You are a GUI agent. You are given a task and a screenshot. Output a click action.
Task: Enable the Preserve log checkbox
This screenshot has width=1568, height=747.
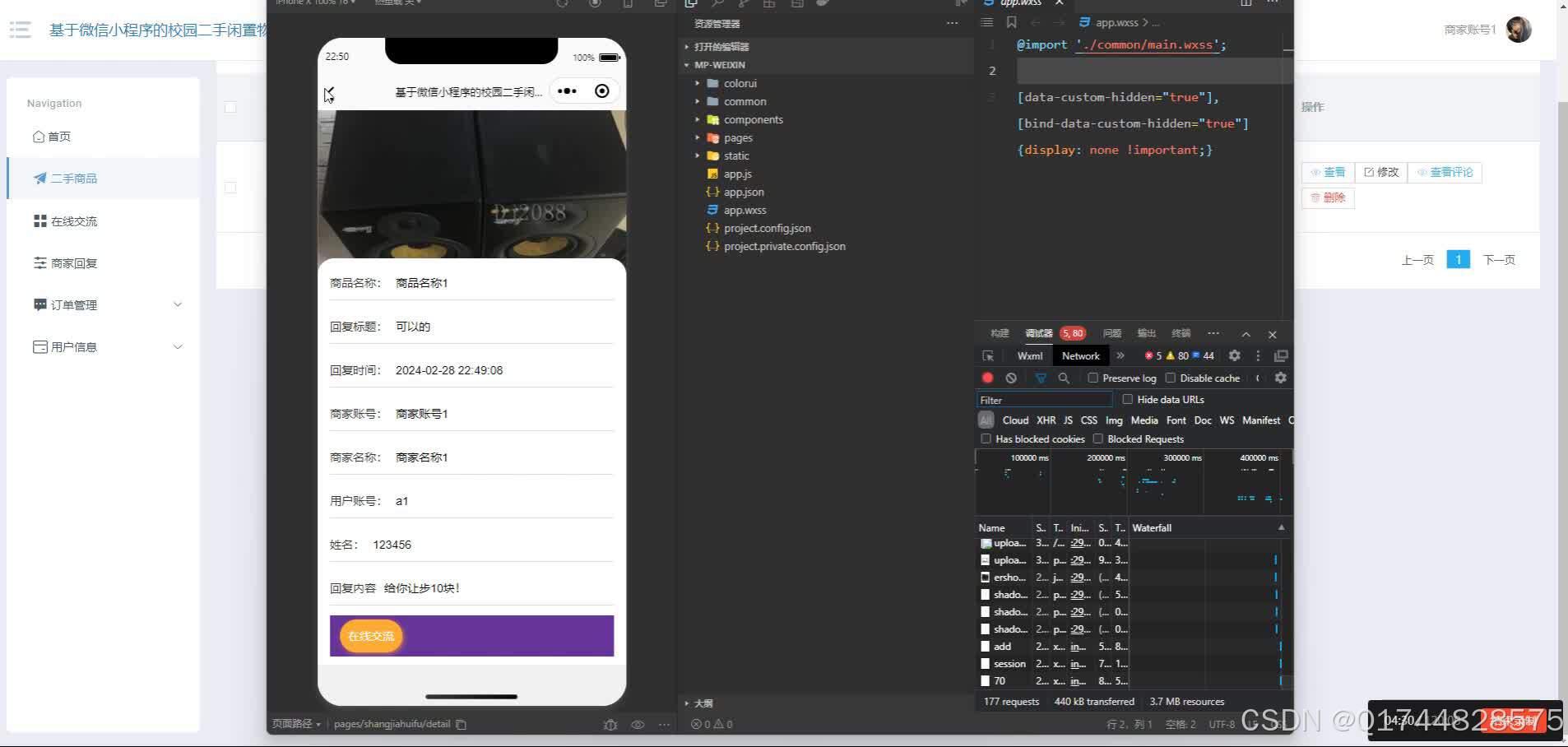click(1093, 378)
